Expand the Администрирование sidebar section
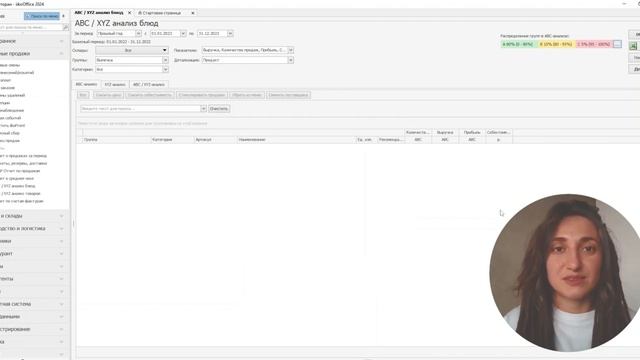This screenshot has width=640, height=360. click(x=33, y=329)
